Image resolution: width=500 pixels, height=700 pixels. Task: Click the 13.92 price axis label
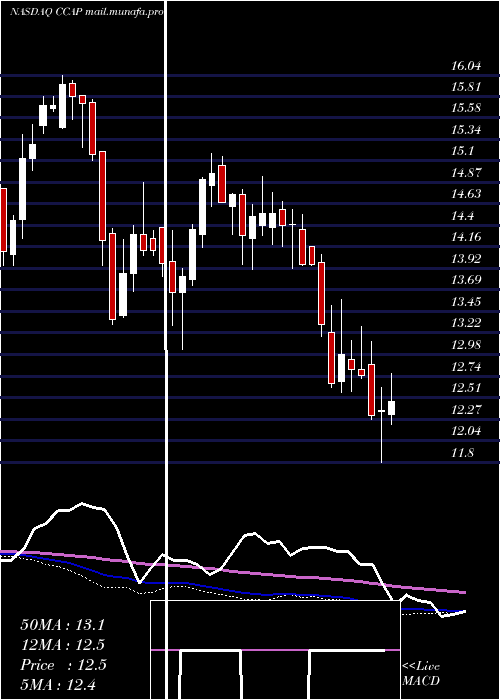pyautogui.click(x=466, y=259)
